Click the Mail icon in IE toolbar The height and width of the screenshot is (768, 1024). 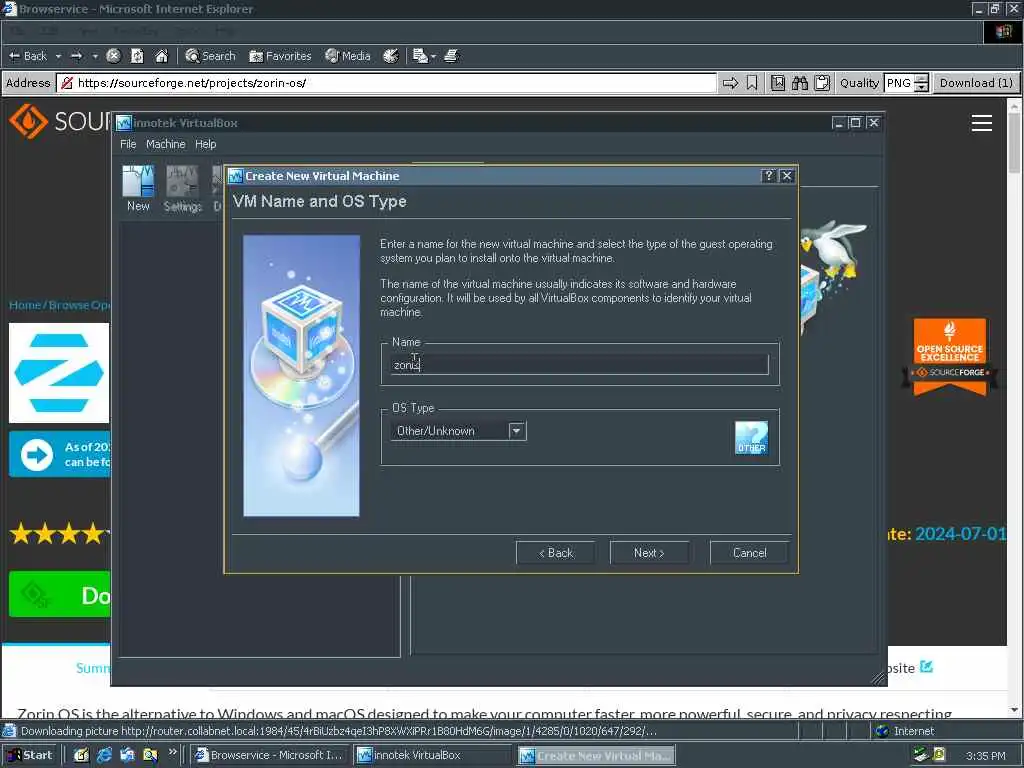(x=420, y=56)
